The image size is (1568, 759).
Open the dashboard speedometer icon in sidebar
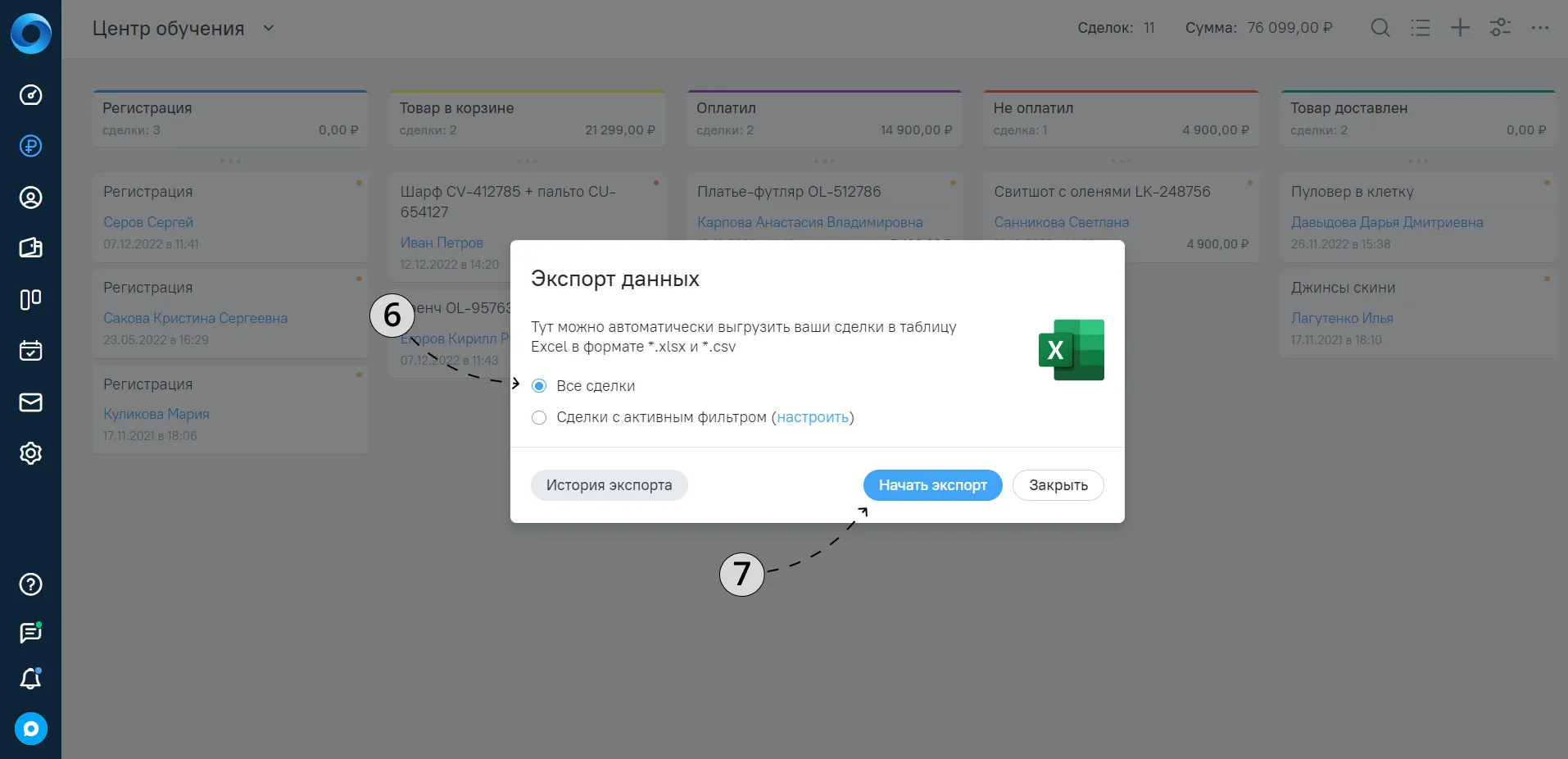coord(30,95)
